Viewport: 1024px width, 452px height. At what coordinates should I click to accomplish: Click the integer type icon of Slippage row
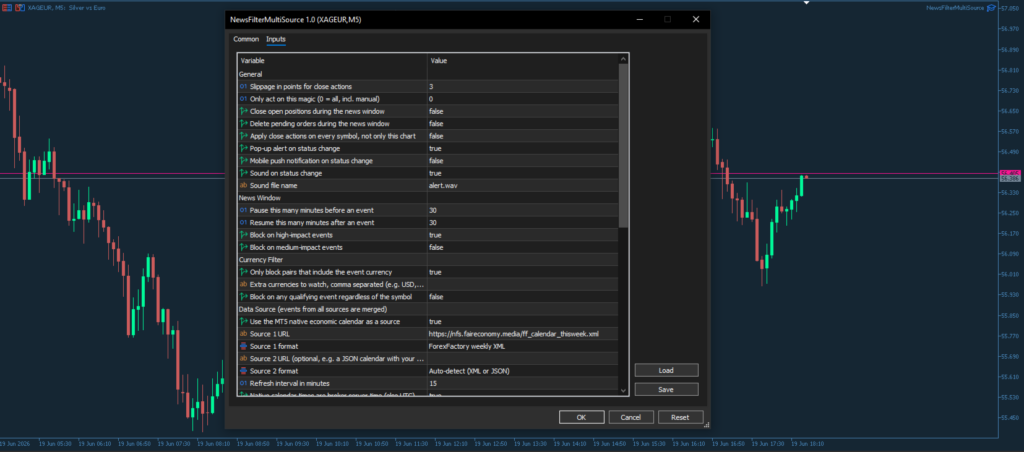pos(244,87)
